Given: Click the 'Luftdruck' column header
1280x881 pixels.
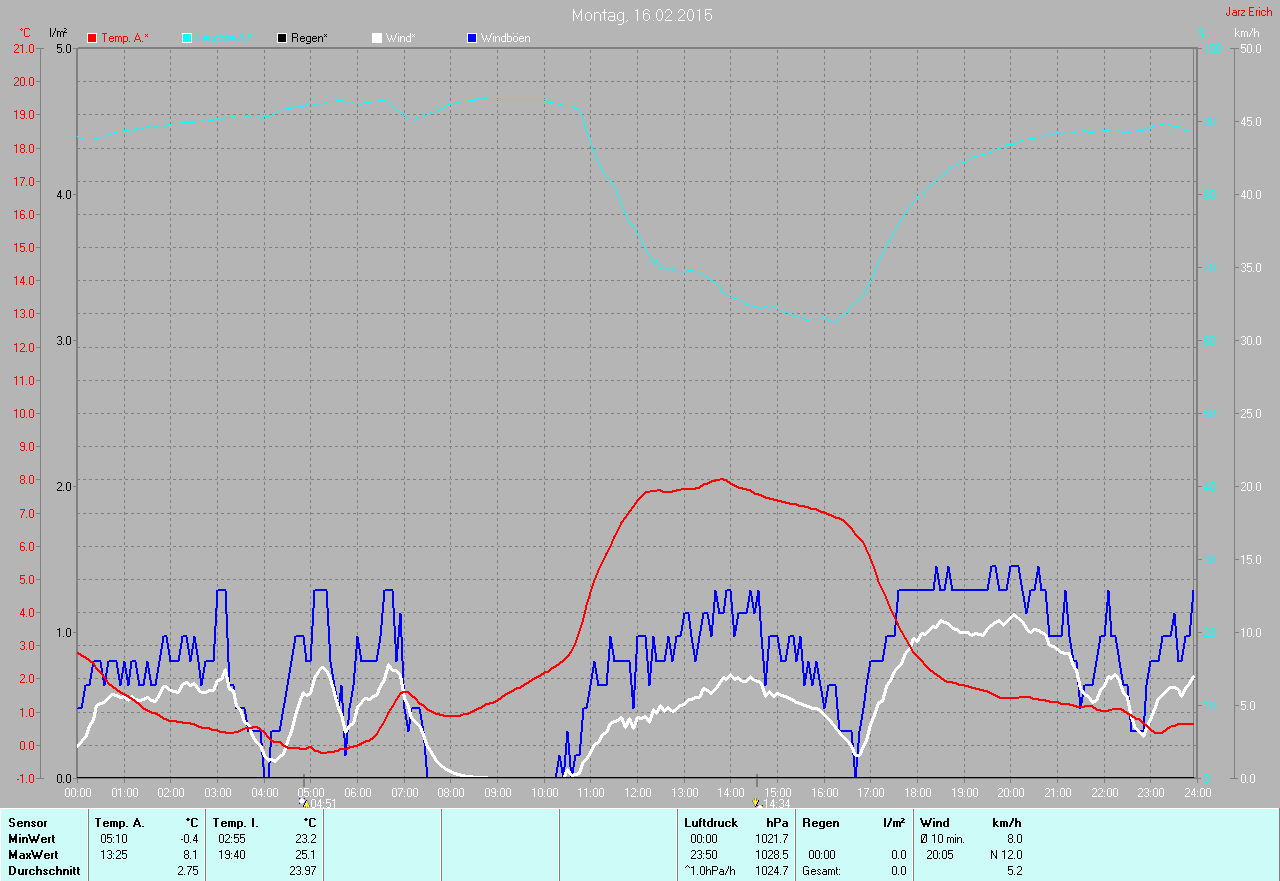Looking at the screenshot, I should 711,823.
